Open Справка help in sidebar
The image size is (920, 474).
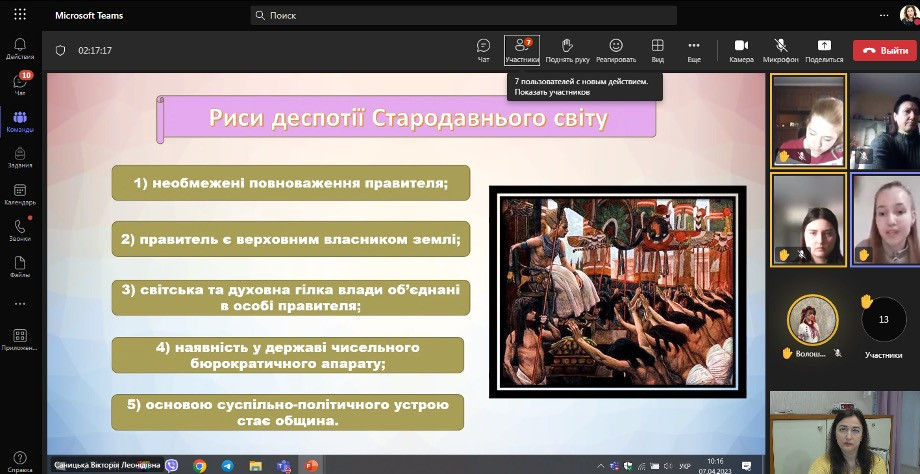tap(20, 461)
